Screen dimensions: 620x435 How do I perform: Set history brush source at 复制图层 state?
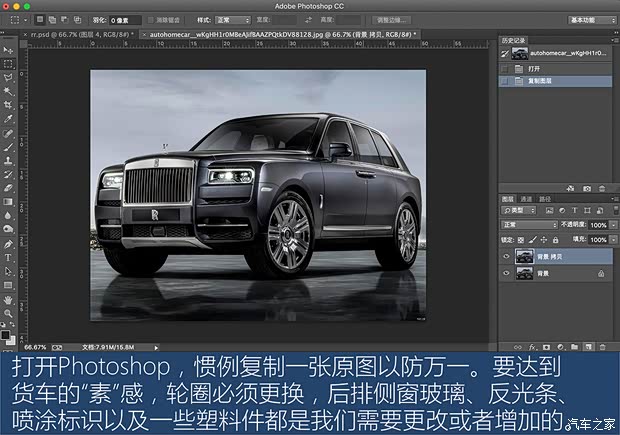pyautogui.click(x=505, y=81)
